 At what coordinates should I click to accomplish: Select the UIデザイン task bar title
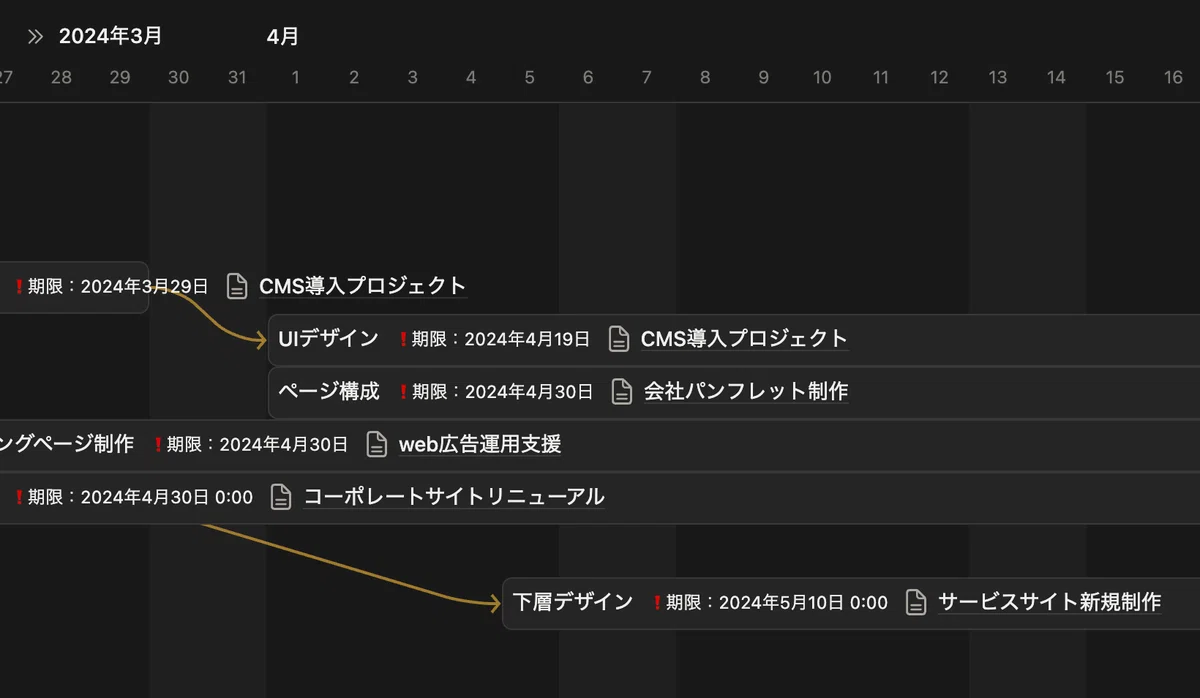[328, 338]
